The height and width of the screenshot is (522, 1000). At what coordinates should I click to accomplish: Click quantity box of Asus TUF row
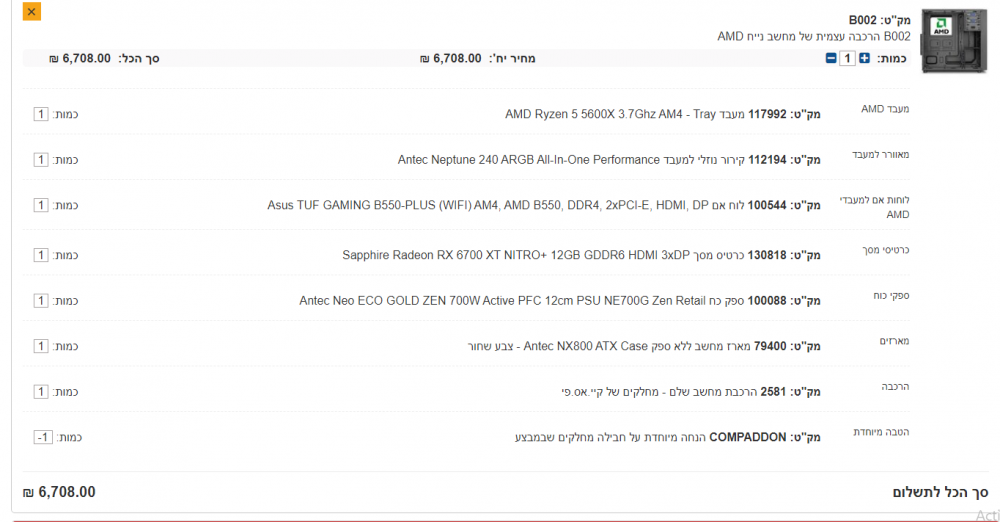click(x=41, y=205)
